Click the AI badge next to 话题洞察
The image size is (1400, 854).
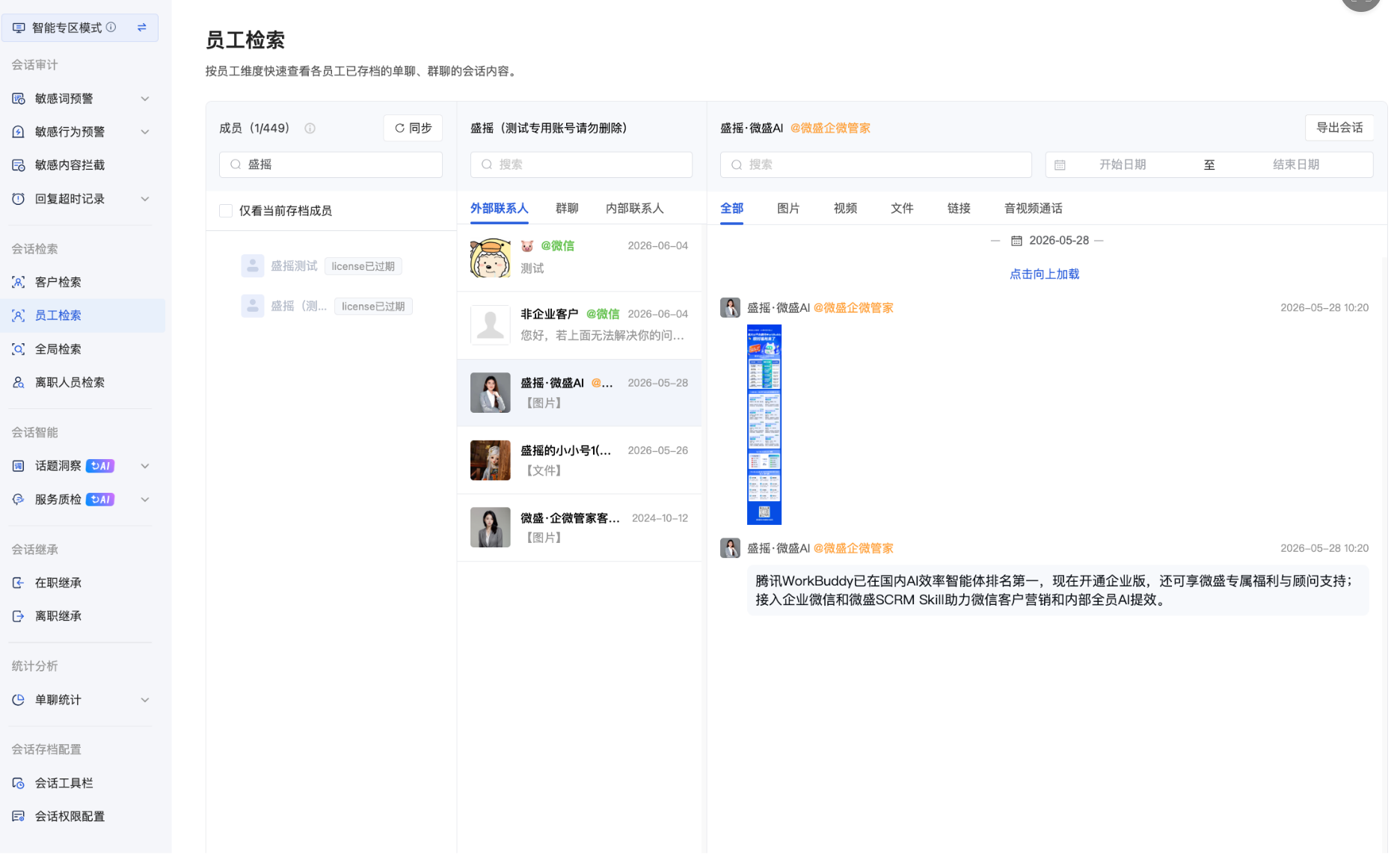[x=100, y=466]
